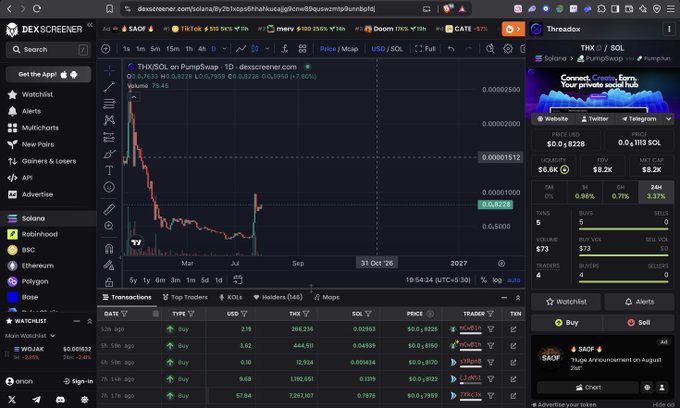Screen dimensions: 680x408
Task: Toggle percent scale on chart
Action: point(484,280)
